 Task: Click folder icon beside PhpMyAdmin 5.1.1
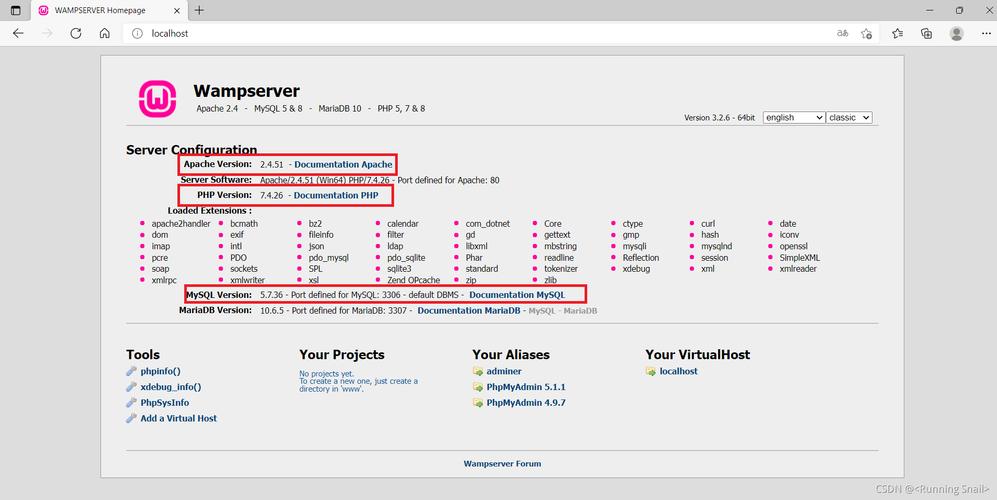click(478, 387)
